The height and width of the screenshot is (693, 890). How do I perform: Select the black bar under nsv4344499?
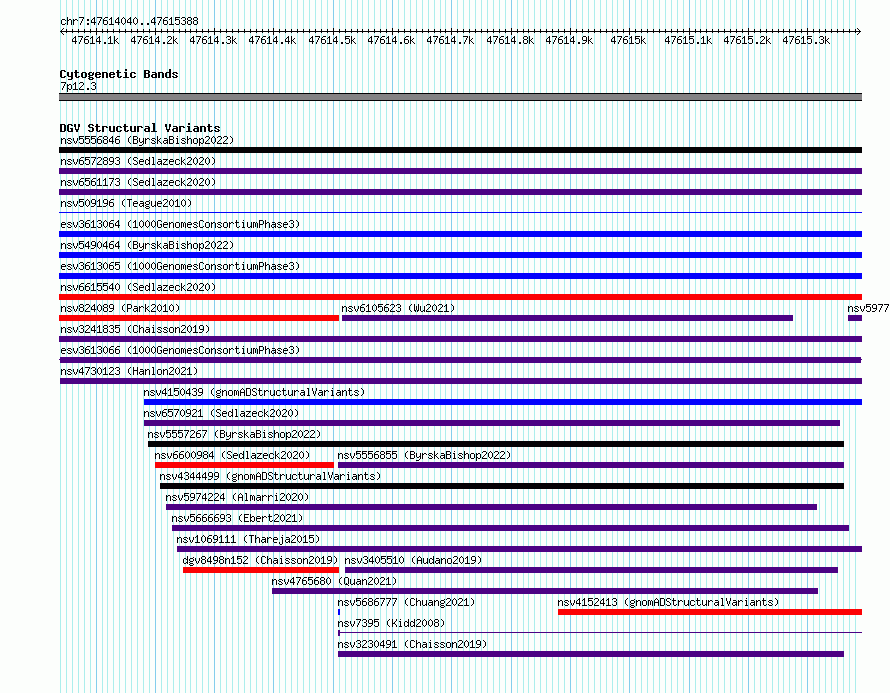502,486
